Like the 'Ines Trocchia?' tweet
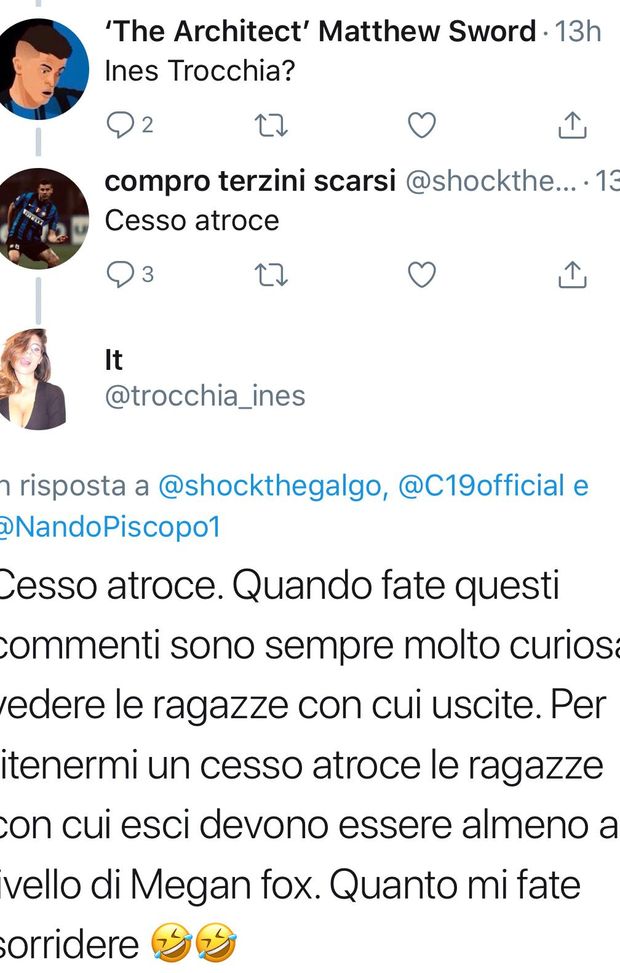The width and height of the screenshot is (620, 973). (421, 125)
